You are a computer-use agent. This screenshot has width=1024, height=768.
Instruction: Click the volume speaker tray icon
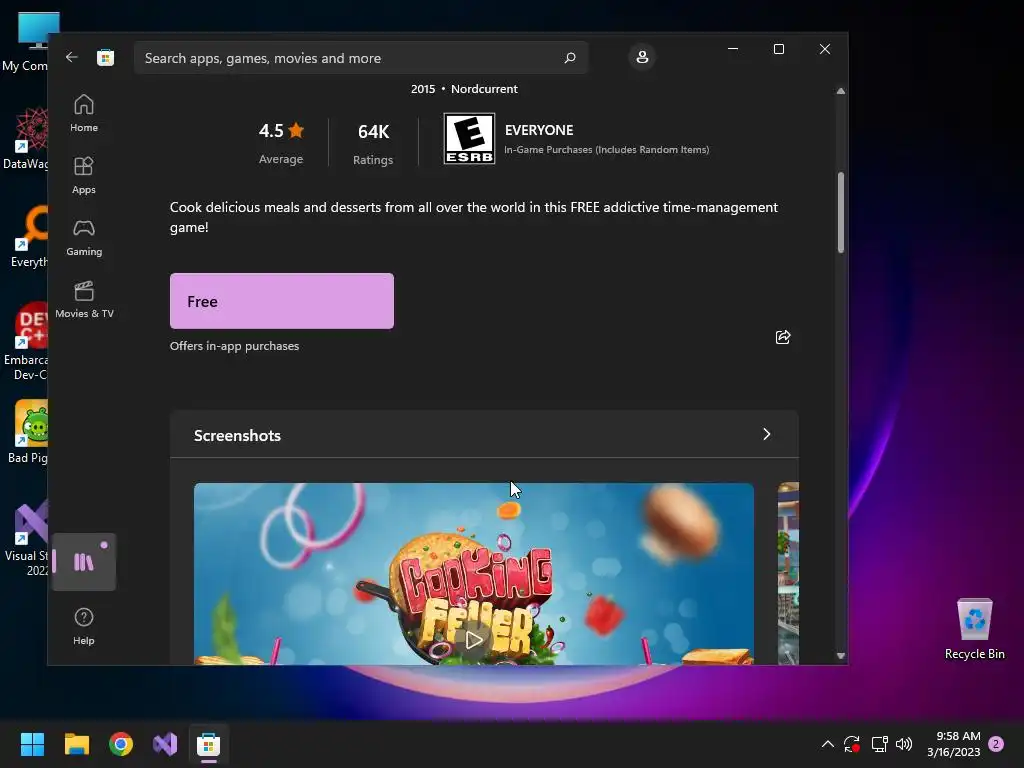[904, 744]
